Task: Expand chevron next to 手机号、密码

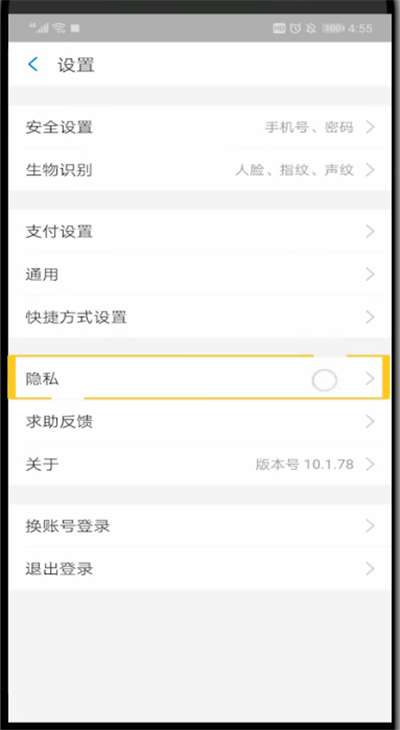Action: [370, 127]
